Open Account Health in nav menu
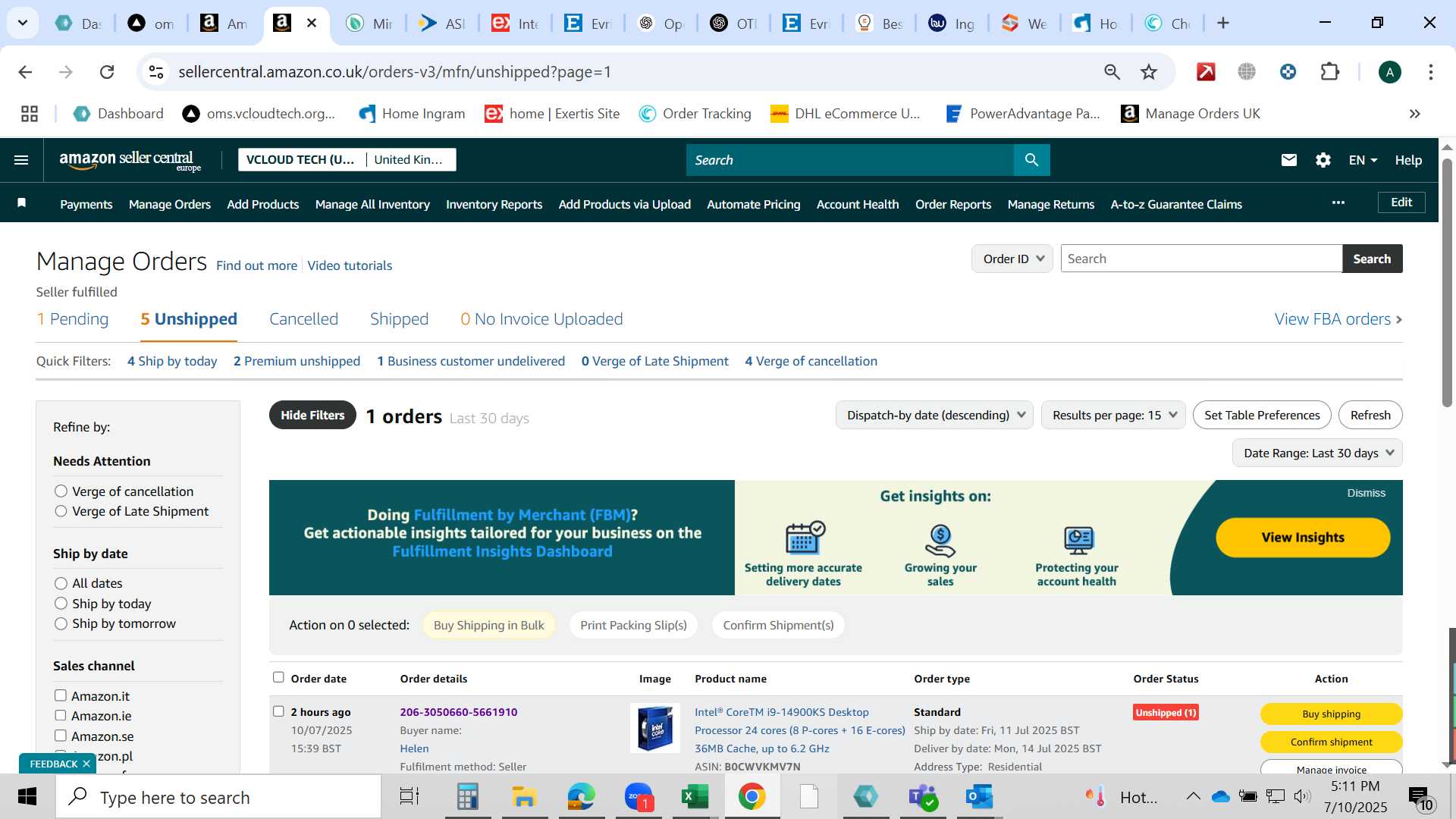Image resolution: width=1456 pixels, height=819 pixels. [858, 204]
